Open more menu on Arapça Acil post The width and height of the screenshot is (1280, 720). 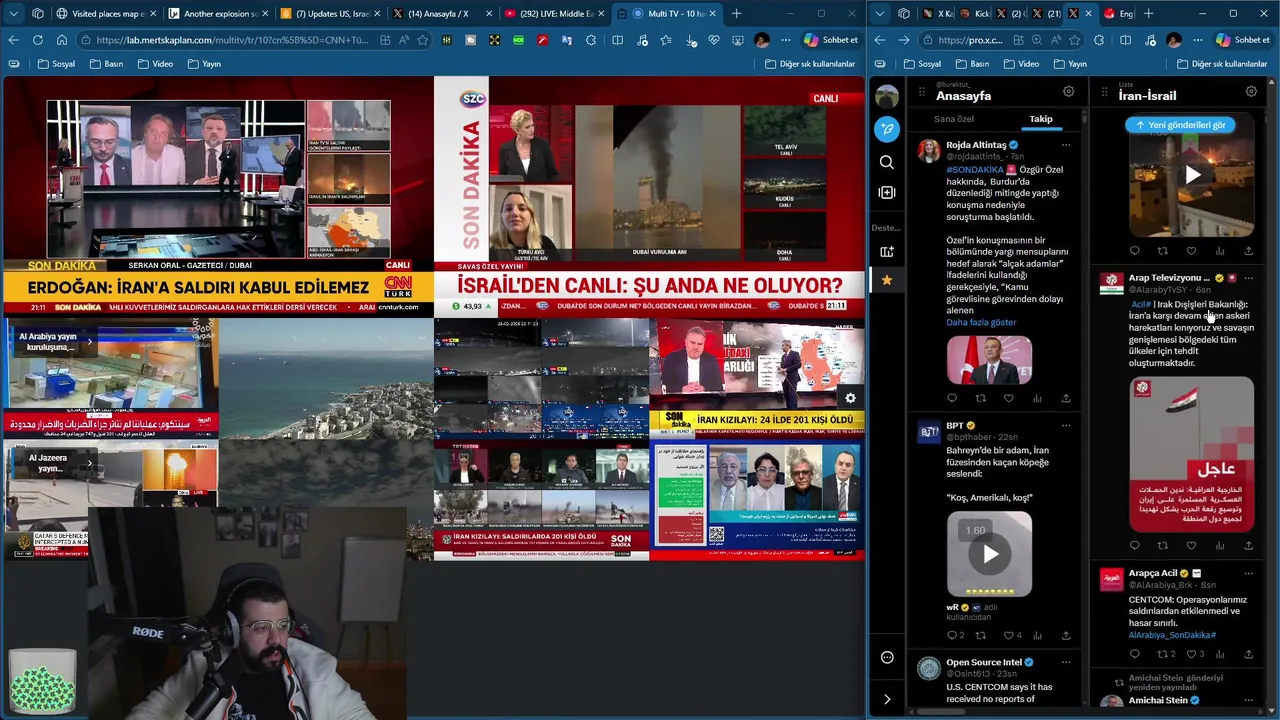pos(1249,574)
